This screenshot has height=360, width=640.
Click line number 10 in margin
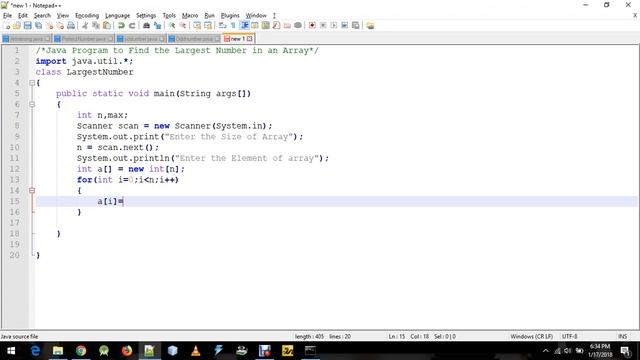tap(15, 147)
